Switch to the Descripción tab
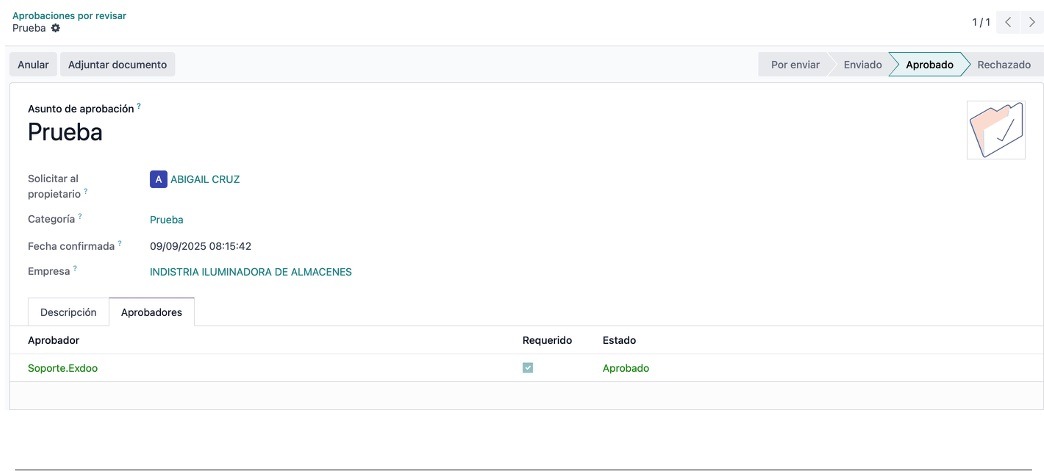1044x471 pixels. (69, 312)
